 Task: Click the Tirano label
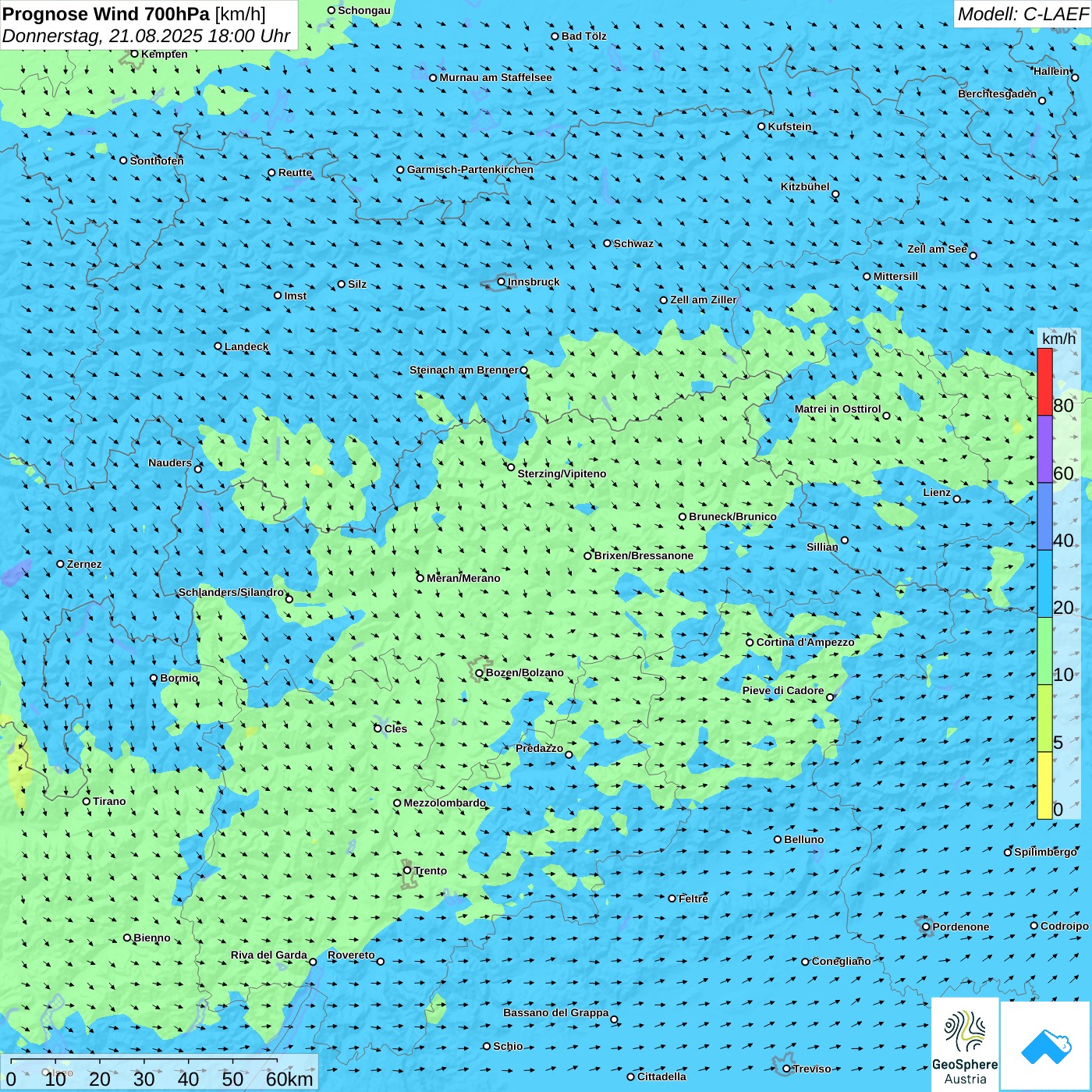coord(109,801)
